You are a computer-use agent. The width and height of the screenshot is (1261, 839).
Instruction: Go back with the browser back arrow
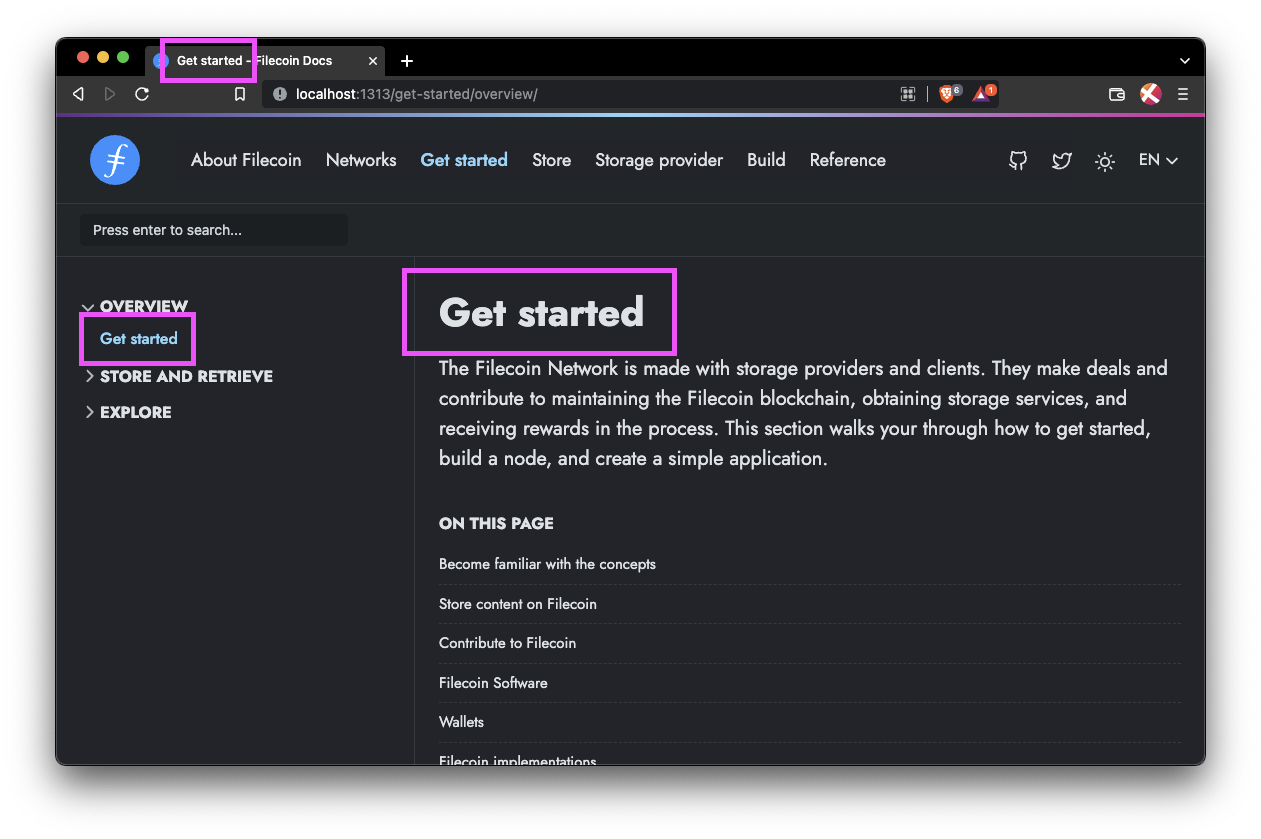[78, 94]
